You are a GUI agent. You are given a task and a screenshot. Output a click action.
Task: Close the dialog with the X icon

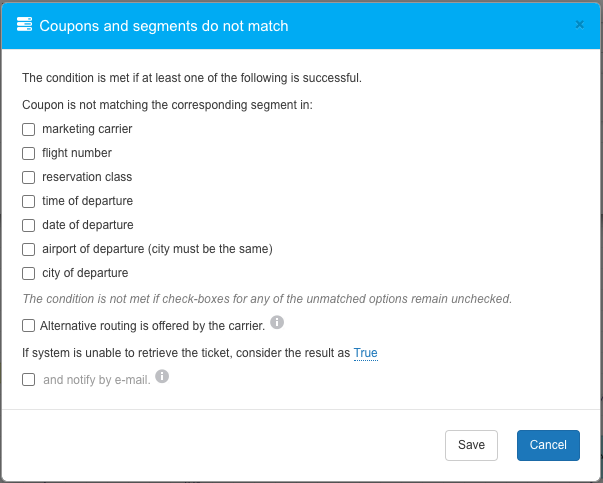tap(579, 25)
